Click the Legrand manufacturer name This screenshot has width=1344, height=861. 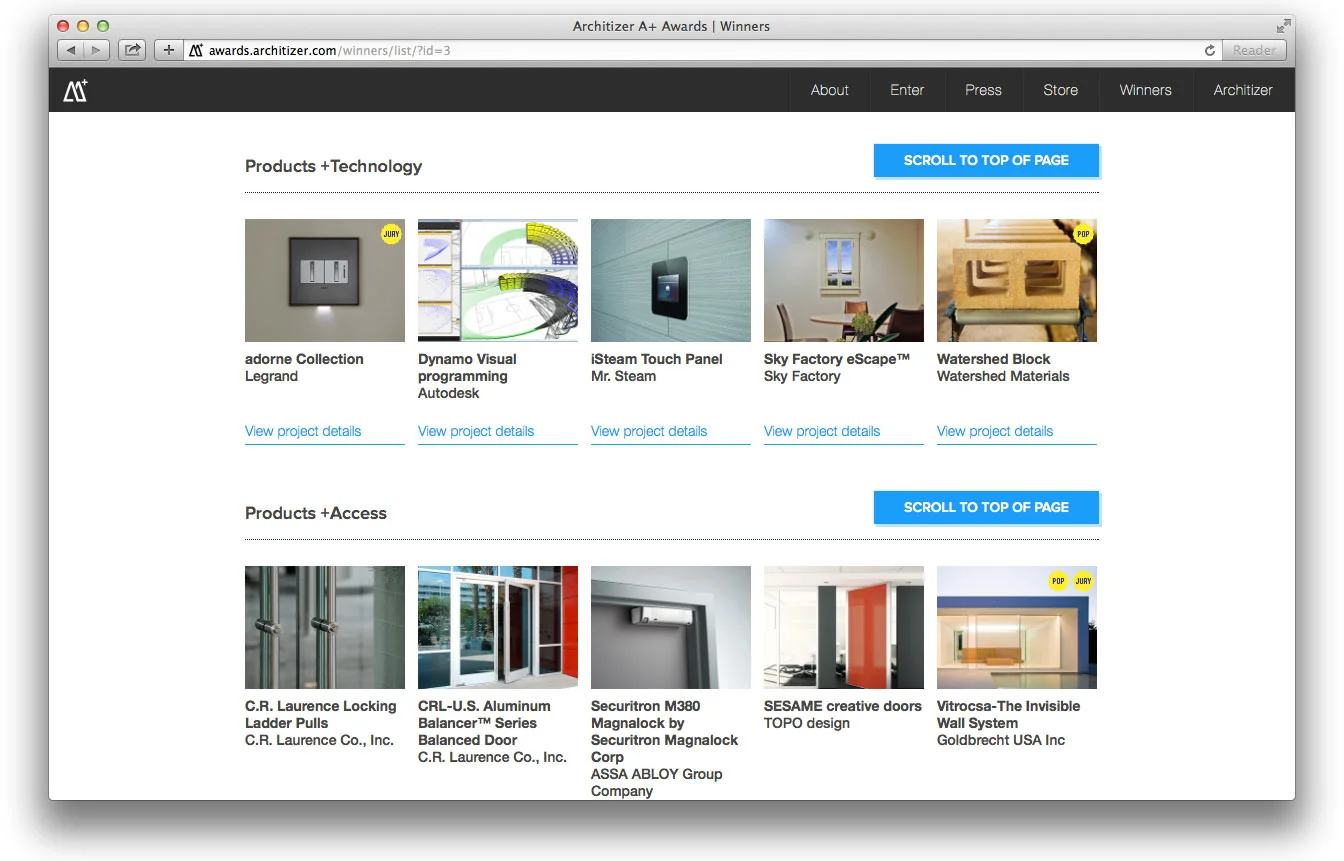[x=272, y=376]
